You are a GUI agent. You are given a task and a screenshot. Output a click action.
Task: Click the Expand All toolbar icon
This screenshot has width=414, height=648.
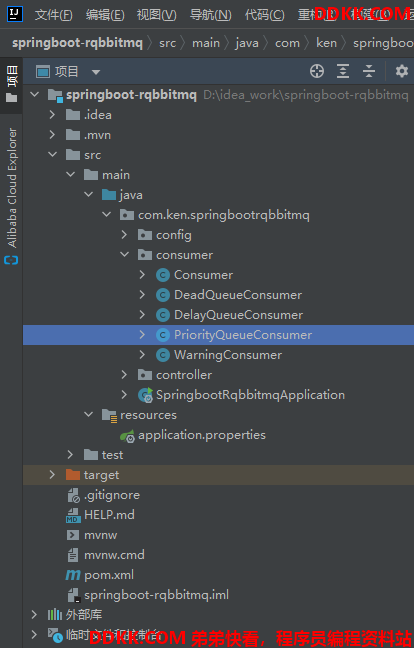(x=343, y=71)
